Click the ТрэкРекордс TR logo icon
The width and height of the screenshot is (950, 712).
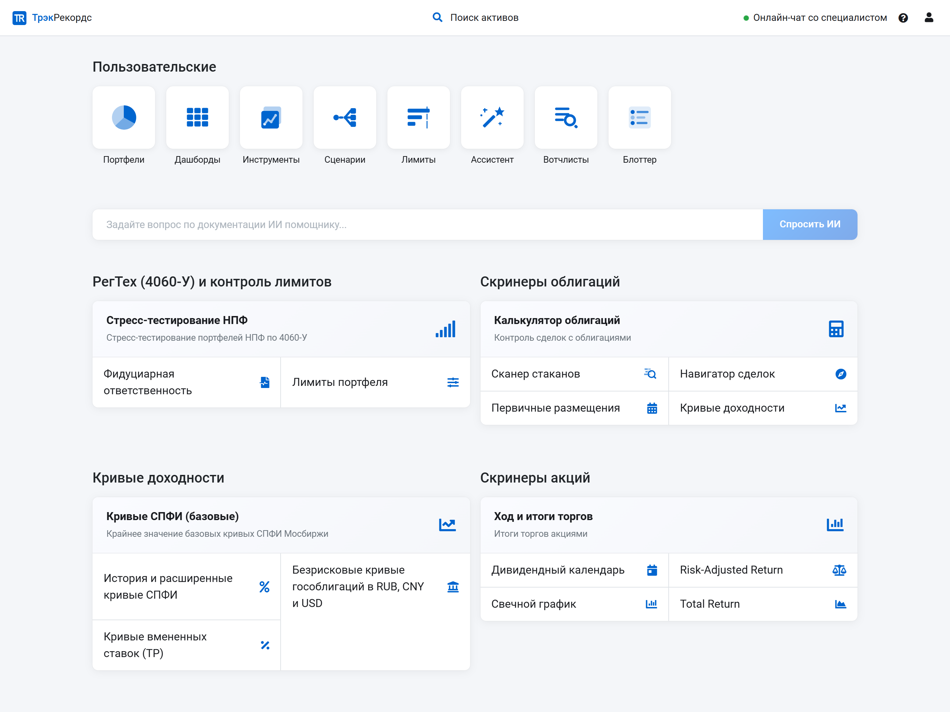coord(19,18)
